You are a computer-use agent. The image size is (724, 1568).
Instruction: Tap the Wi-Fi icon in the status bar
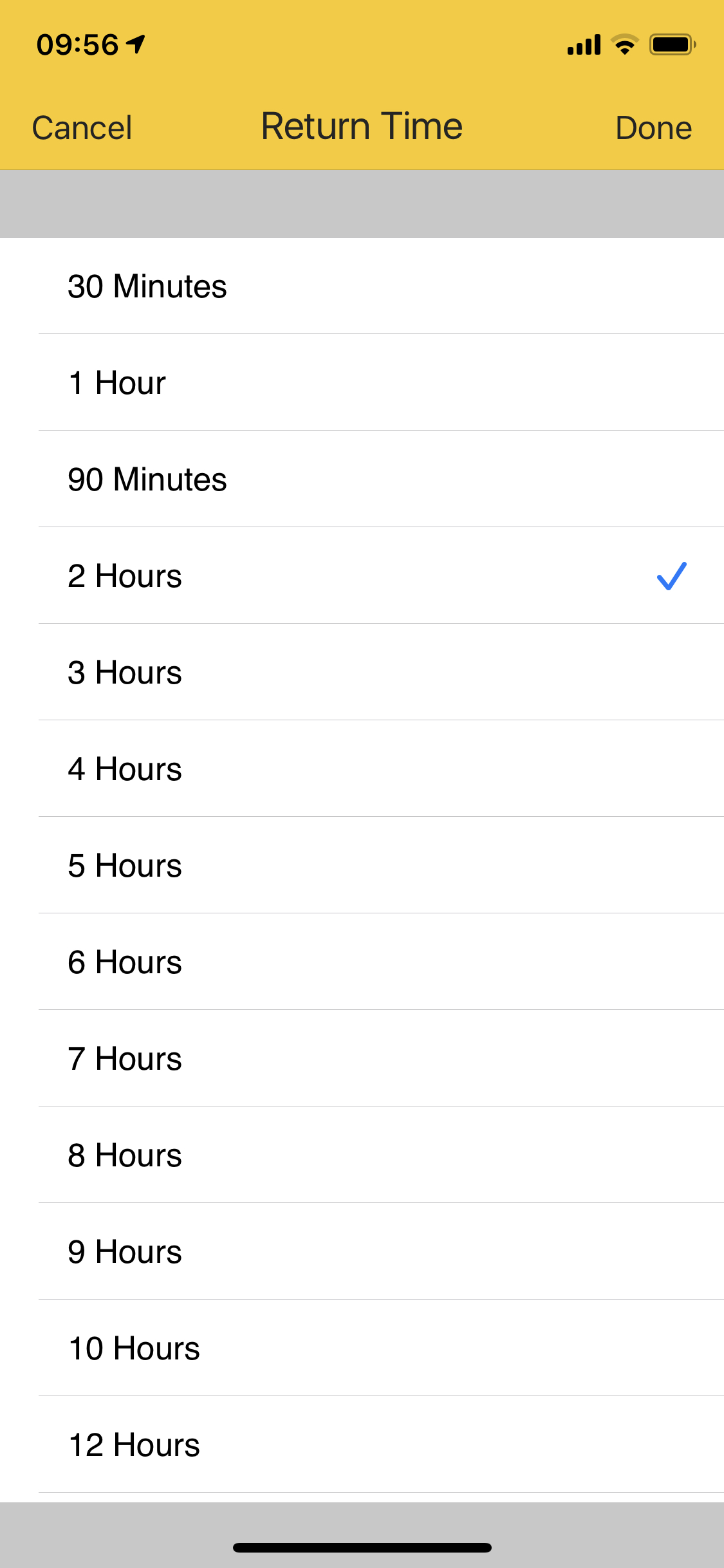(x=622, y=44)
